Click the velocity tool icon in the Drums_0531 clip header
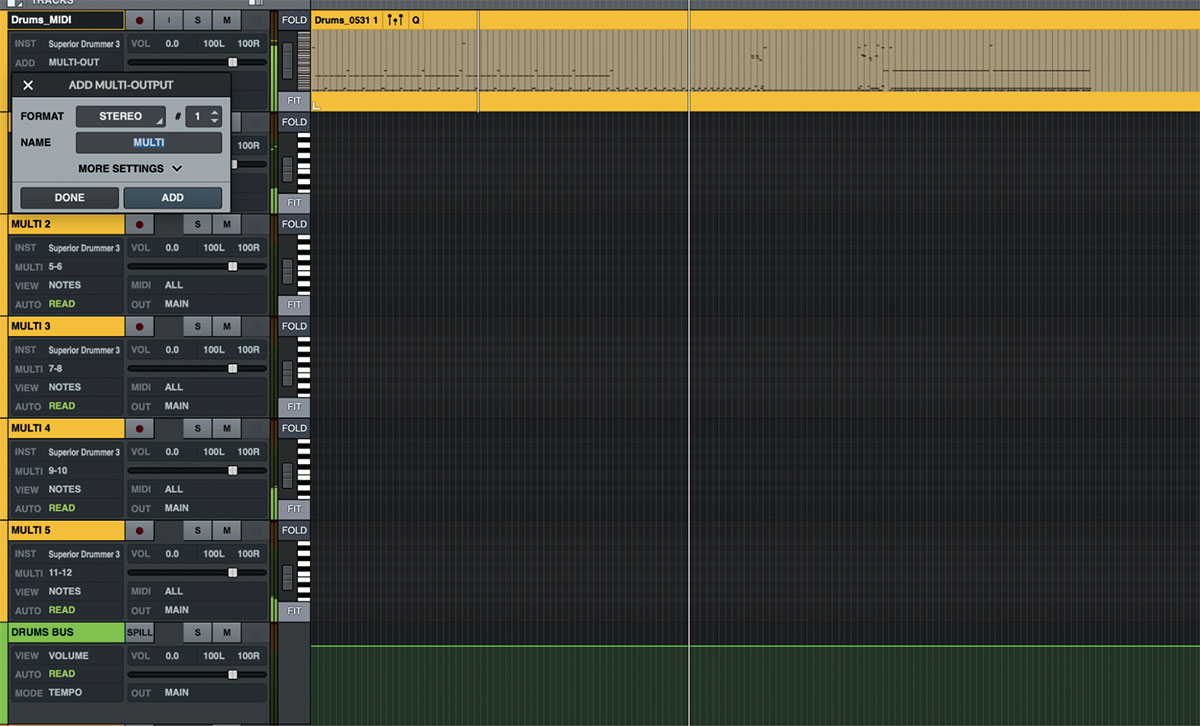This screenshot has height=726, width=1200. (395, 20)
